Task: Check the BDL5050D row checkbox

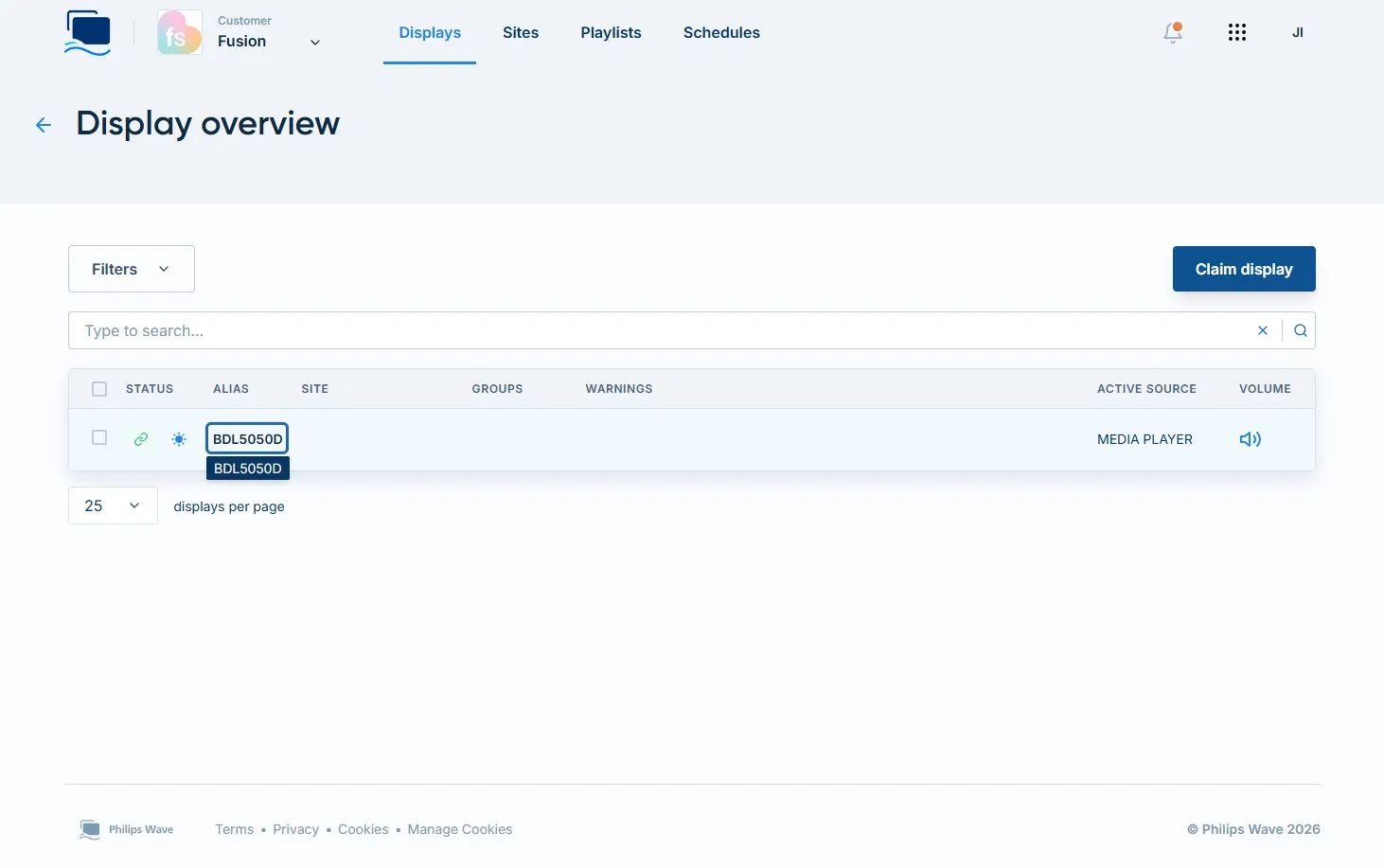Action: [x=99, y=437]
